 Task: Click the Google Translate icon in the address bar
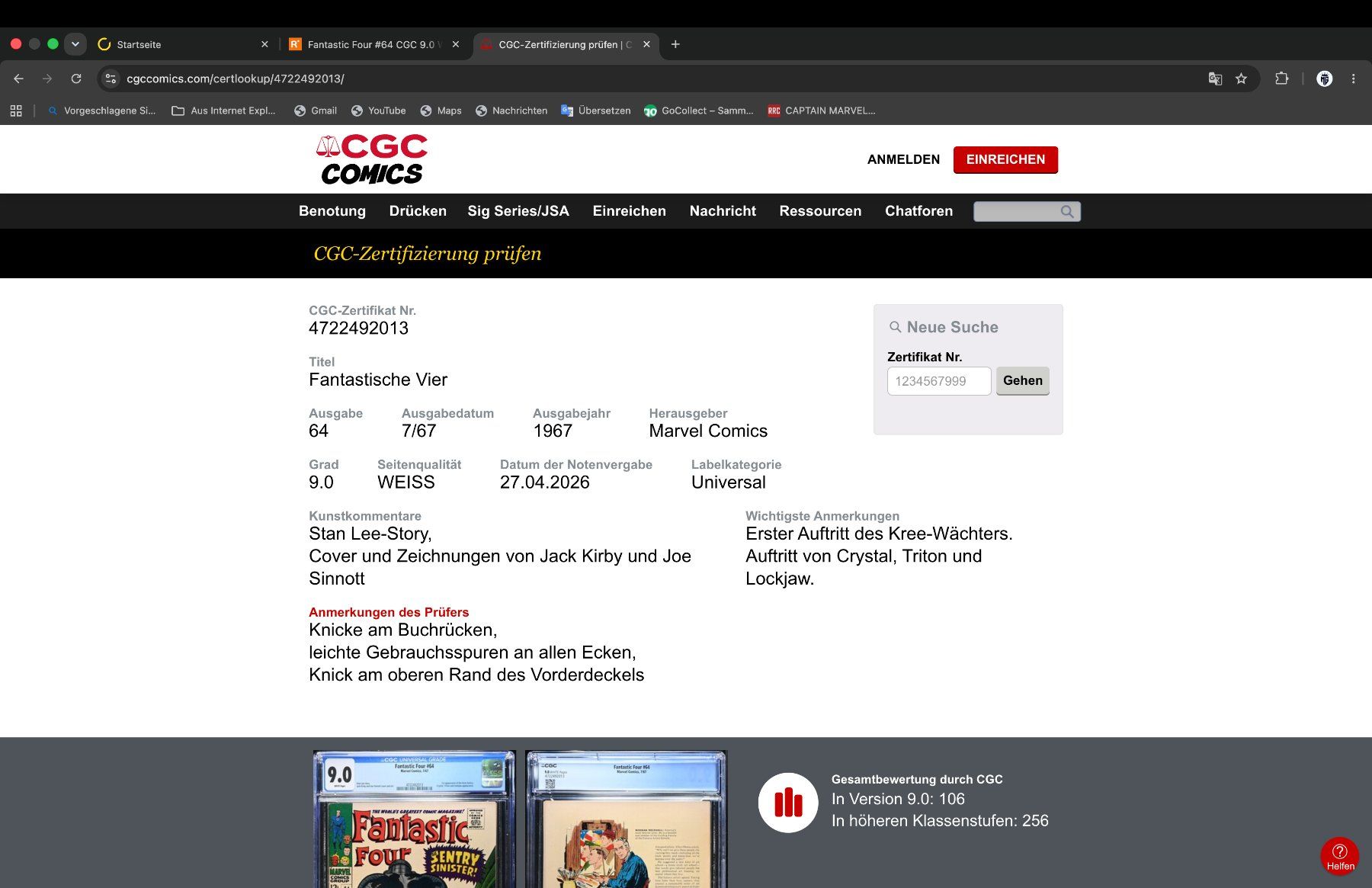(1215, 79)
